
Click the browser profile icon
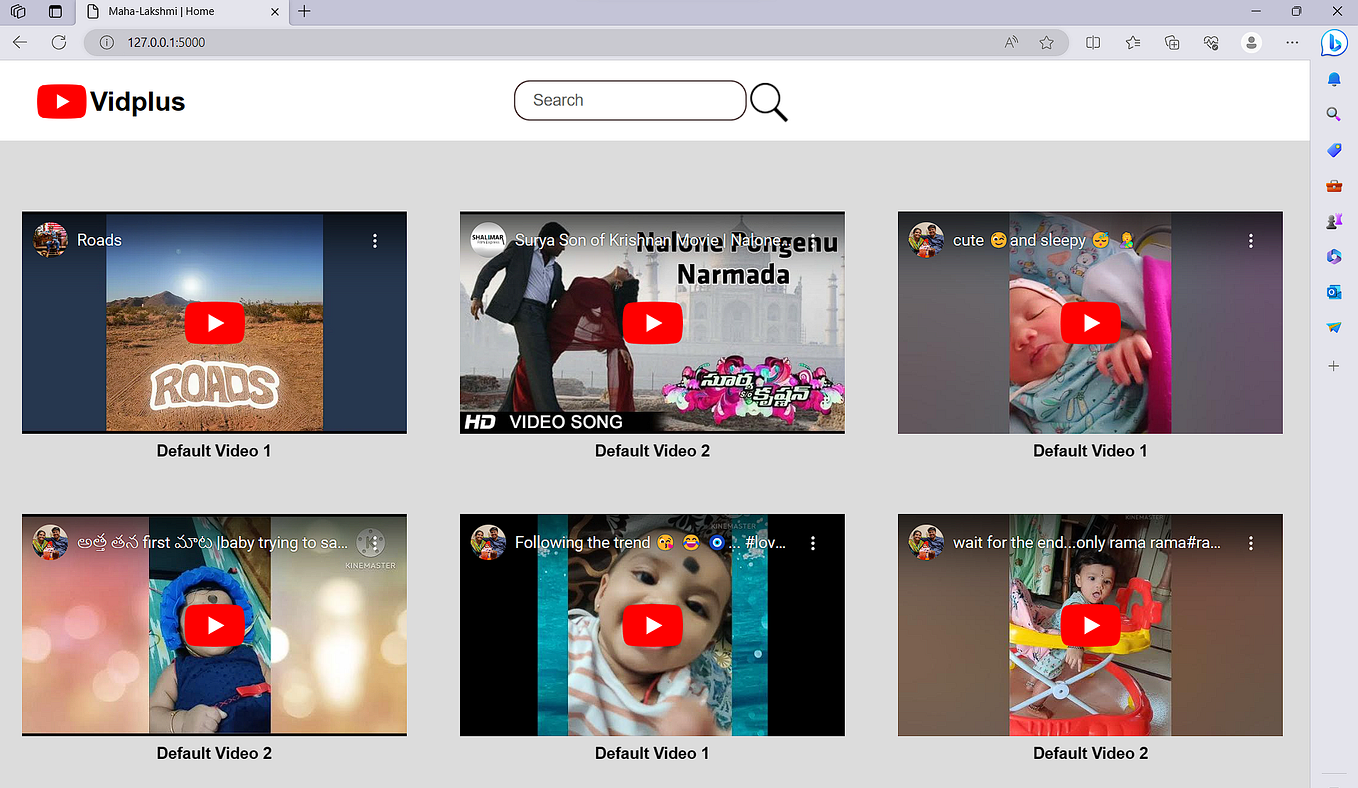[x=1251, y=43]
